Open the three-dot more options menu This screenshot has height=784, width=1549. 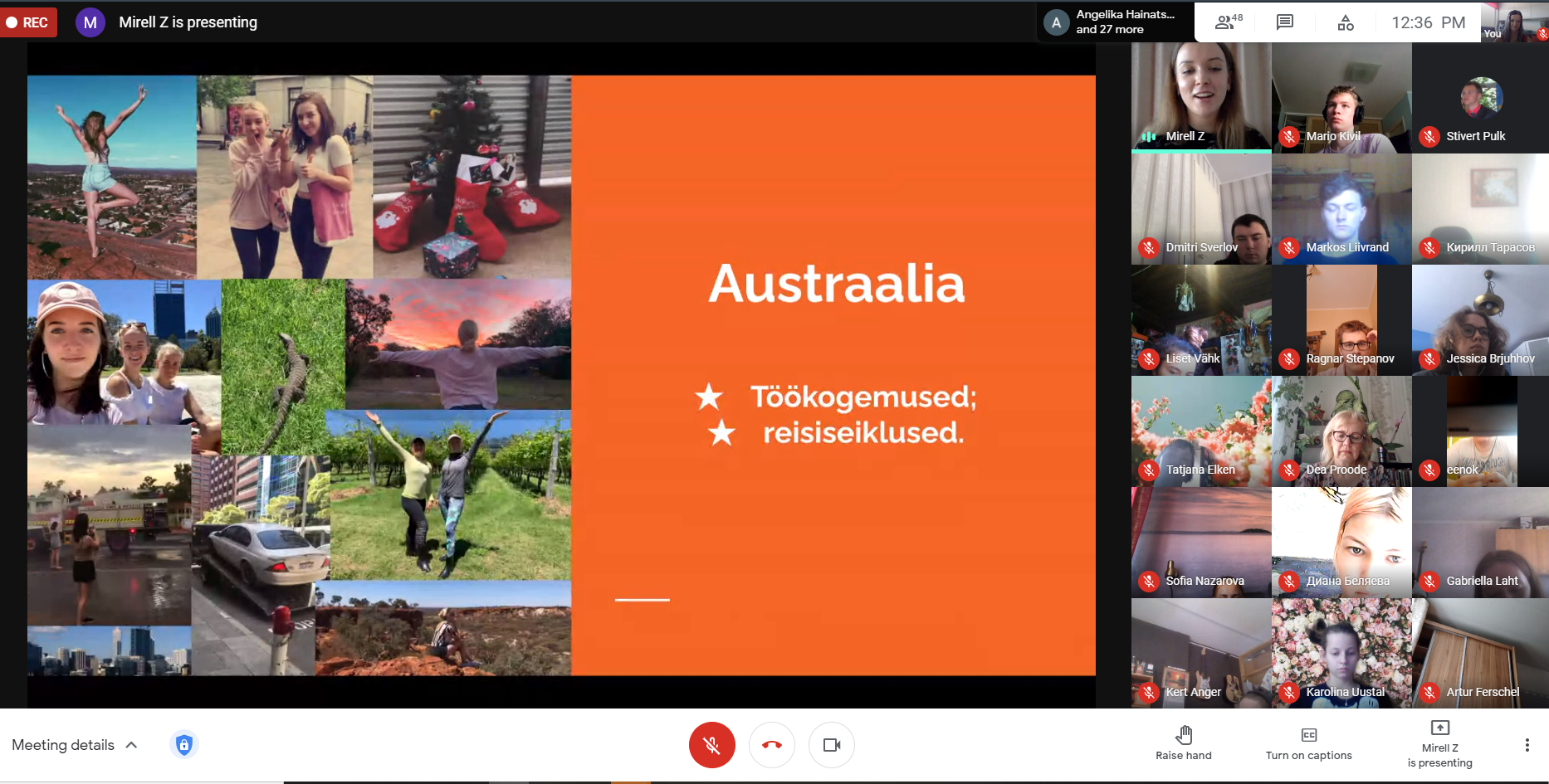coord(1527,745)
